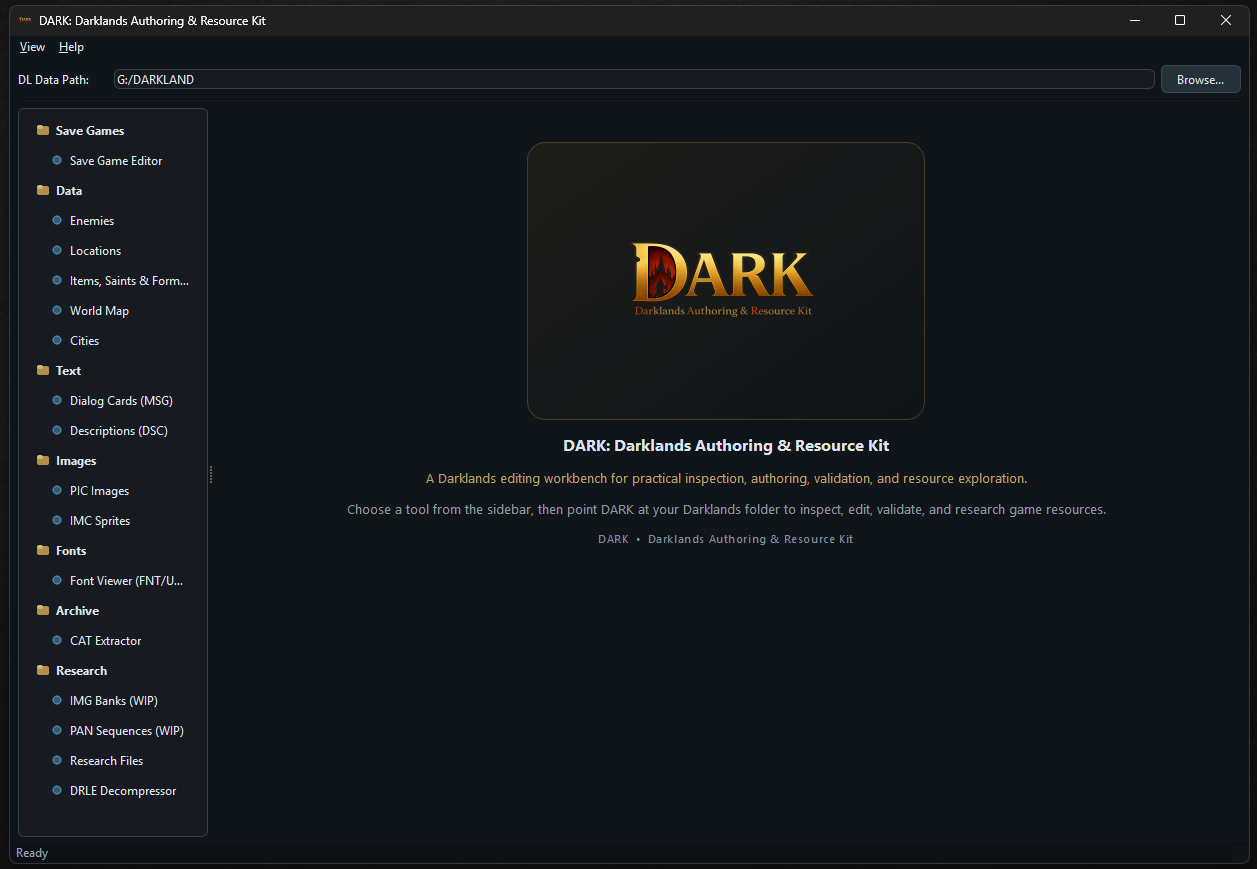
Task: Open the View menu
Action: [x=32, y=47]
